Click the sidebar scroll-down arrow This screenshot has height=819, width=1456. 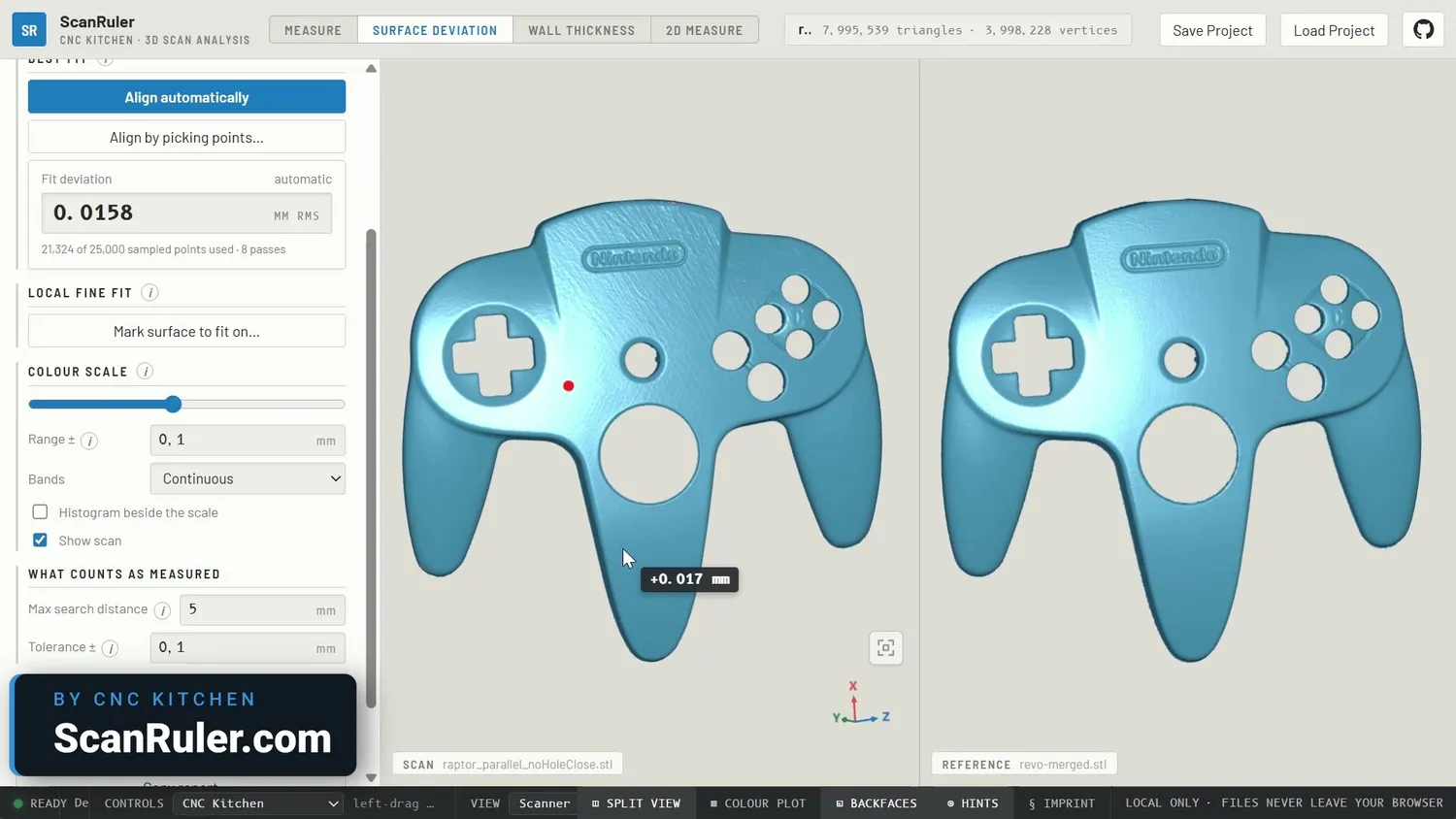click(371, 777)
